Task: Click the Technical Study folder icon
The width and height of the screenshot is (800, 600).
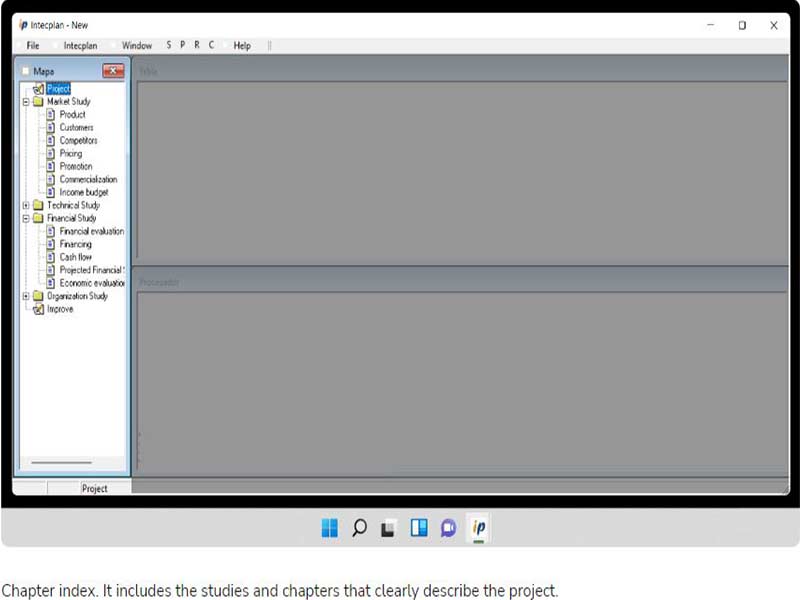Action: point(38,205)
